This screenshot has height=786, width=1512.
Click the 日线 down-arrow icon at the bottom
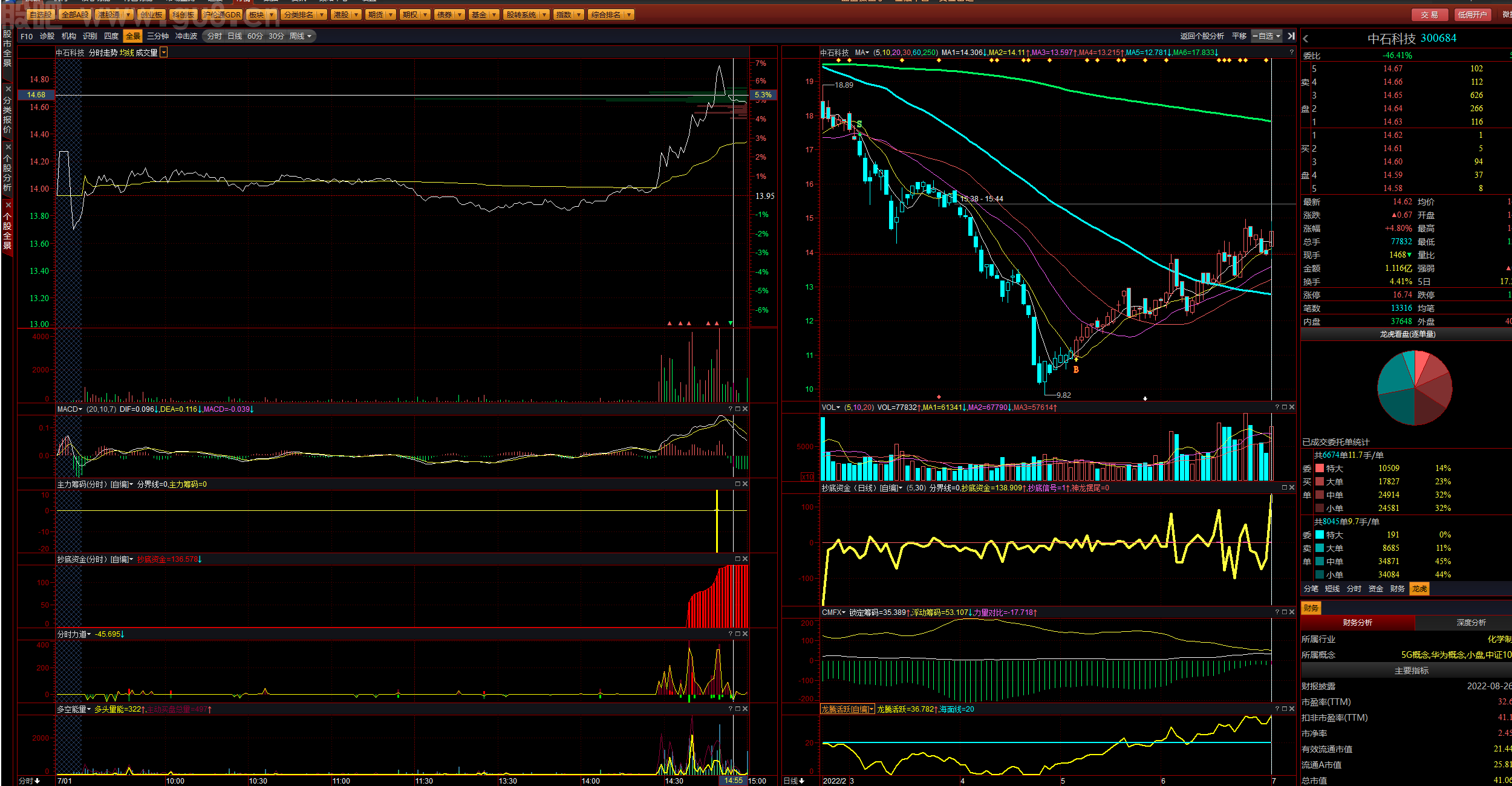(802, 781)
